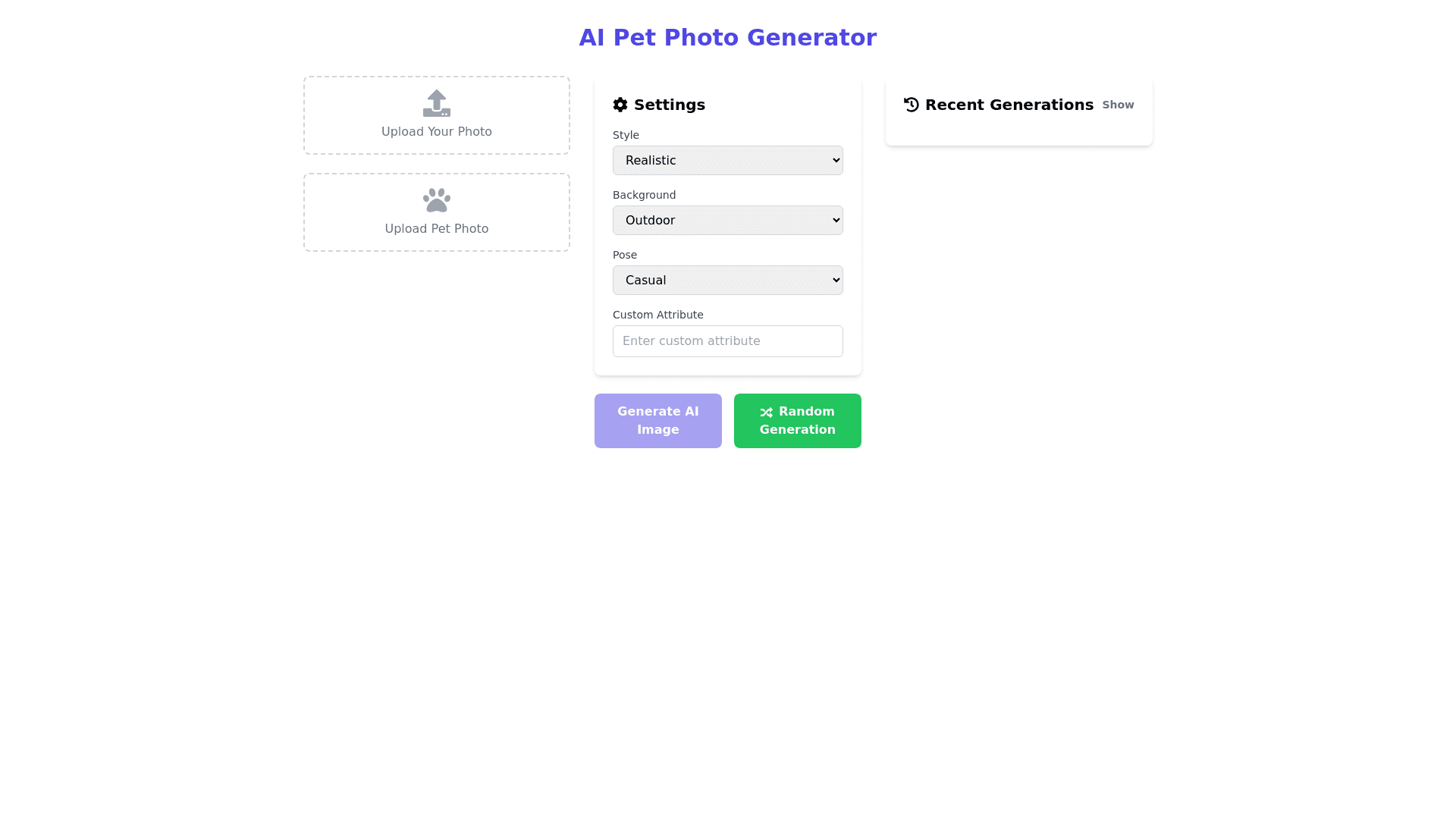Open the Pose dropdown showing Casual

(x=727, y=280)
